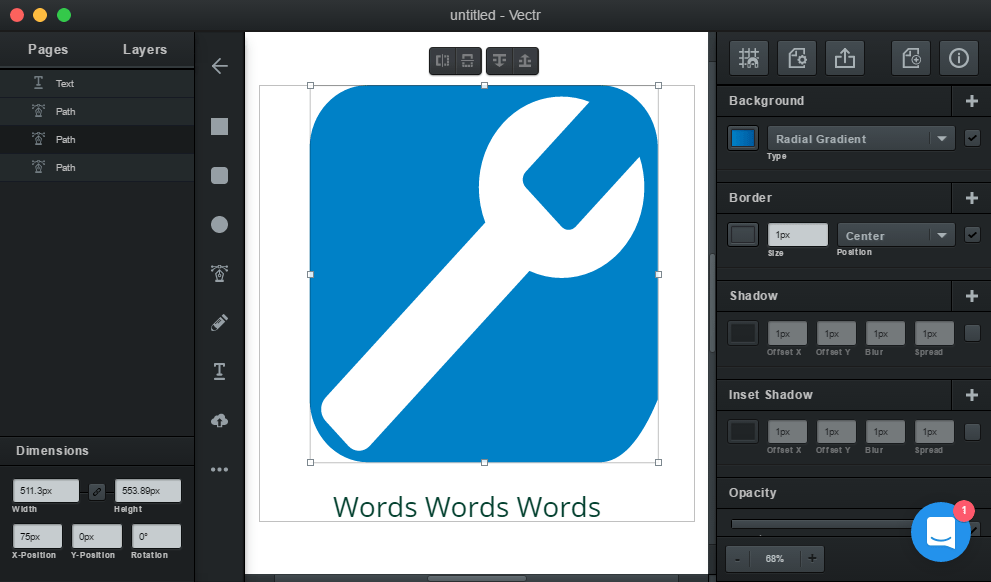
Task: Open the Export panel
Action: click(845, 57)
